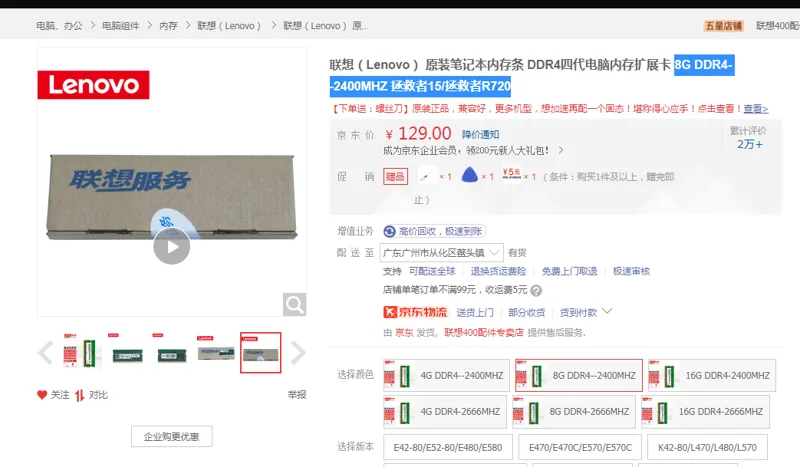Click the 企业购更优惠 button
This screenshot has width=800, height=467.
pos(171,436)
